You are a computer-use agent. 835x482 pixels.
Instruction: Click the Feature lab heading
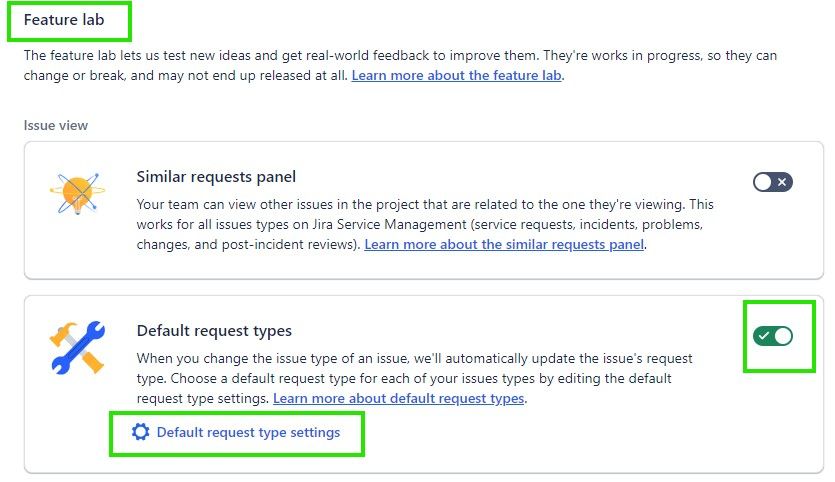(x=64, y=20)
